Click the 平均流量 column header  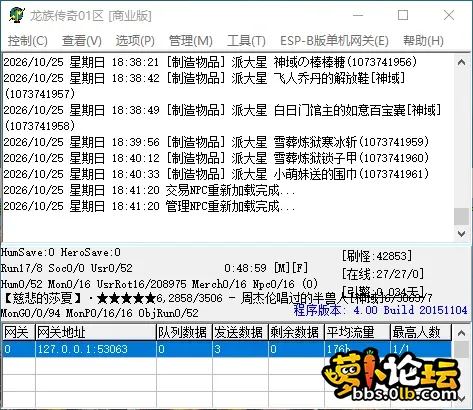point(357,332)
